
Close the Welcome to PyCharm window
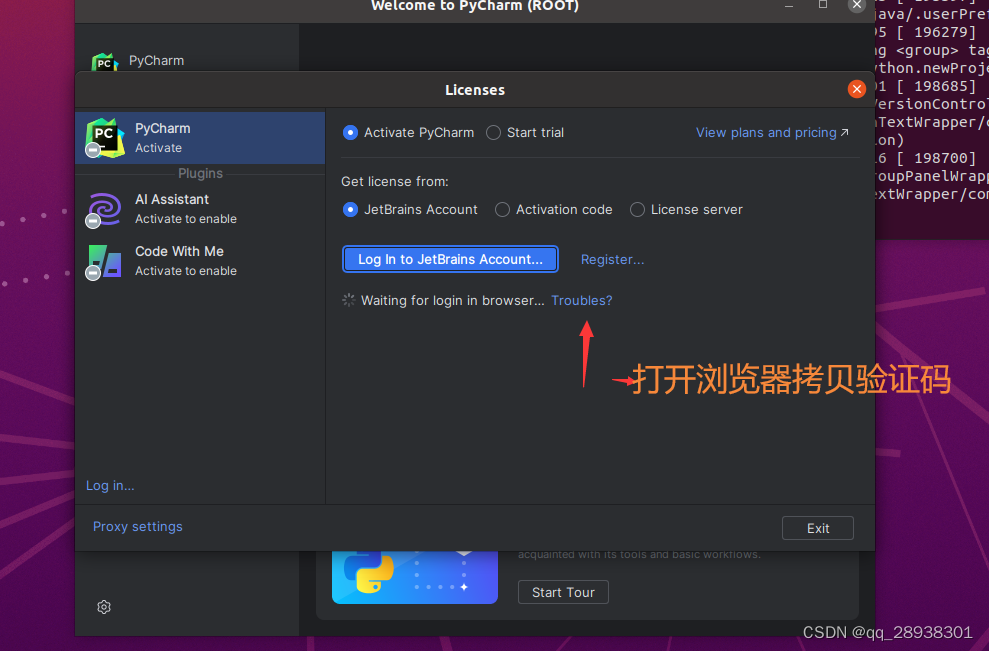[x=857, y=5]
